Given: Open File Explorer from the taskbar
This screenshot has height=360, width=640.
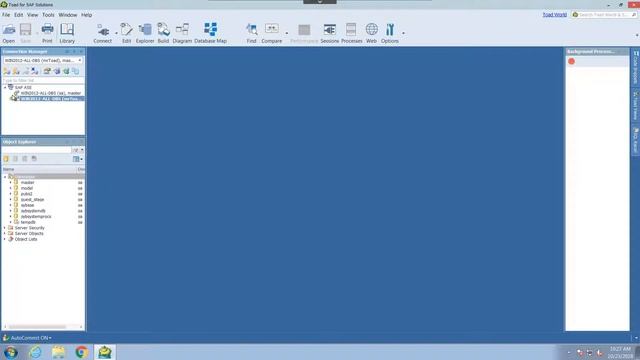Looking at the screenshot, I should [x=58, y=352].
